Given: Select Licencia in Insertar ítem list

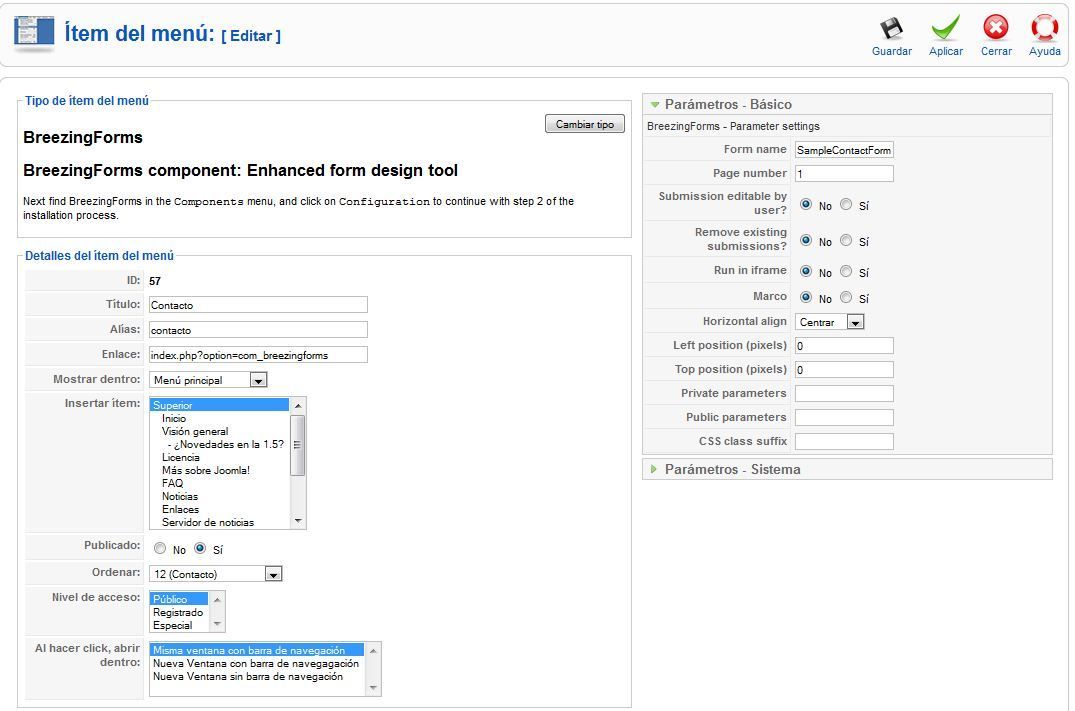Looking at the screenshot, I should pyautogui.click(x=219, y=457).
